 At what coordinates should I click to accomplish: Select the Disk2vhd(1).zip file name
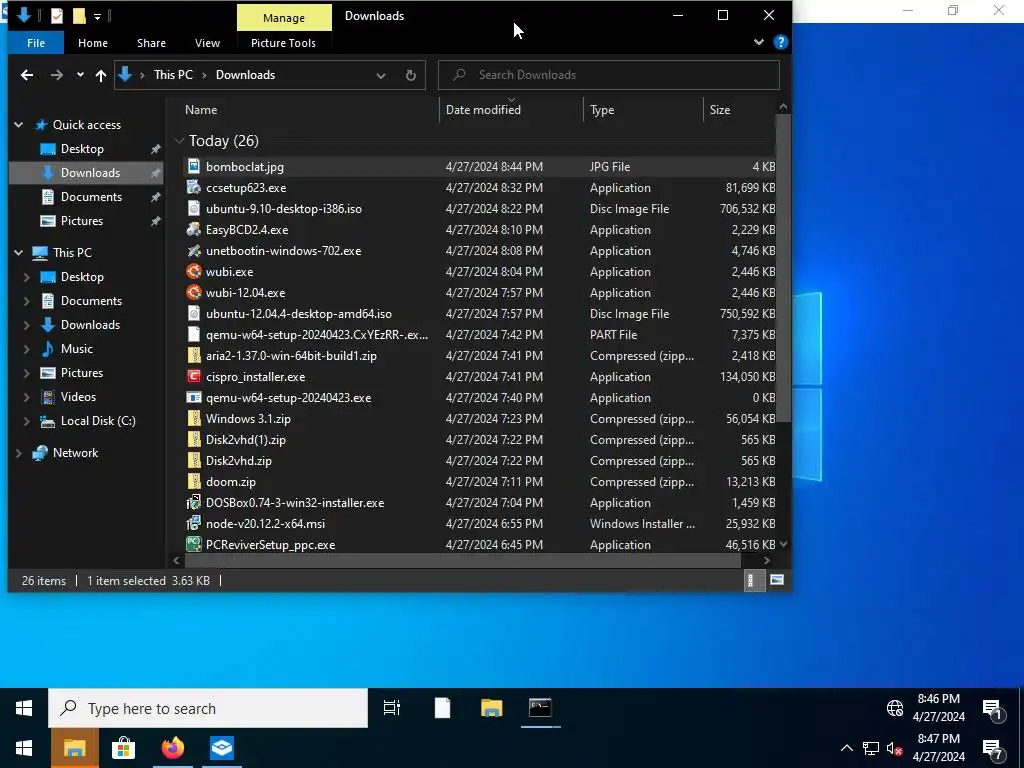246,440
